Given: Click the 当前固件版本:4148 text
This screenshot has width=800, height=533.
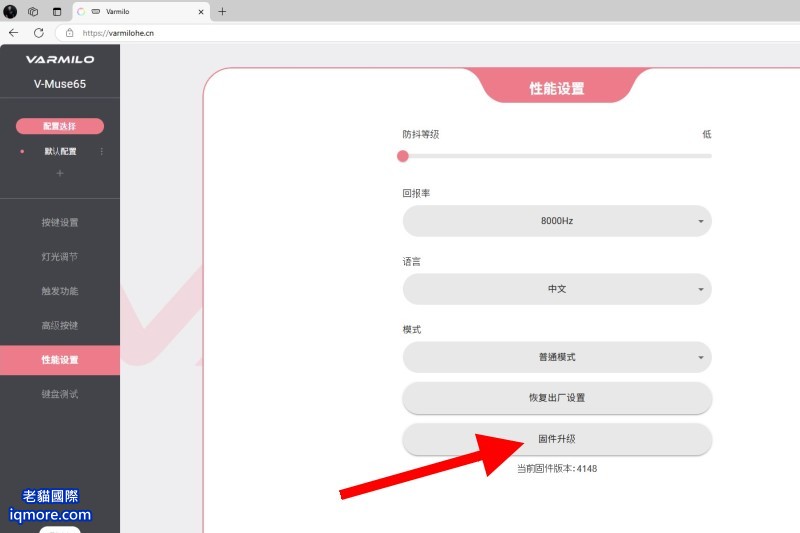Looking at the screenshot, I should [x=557, y=468].
